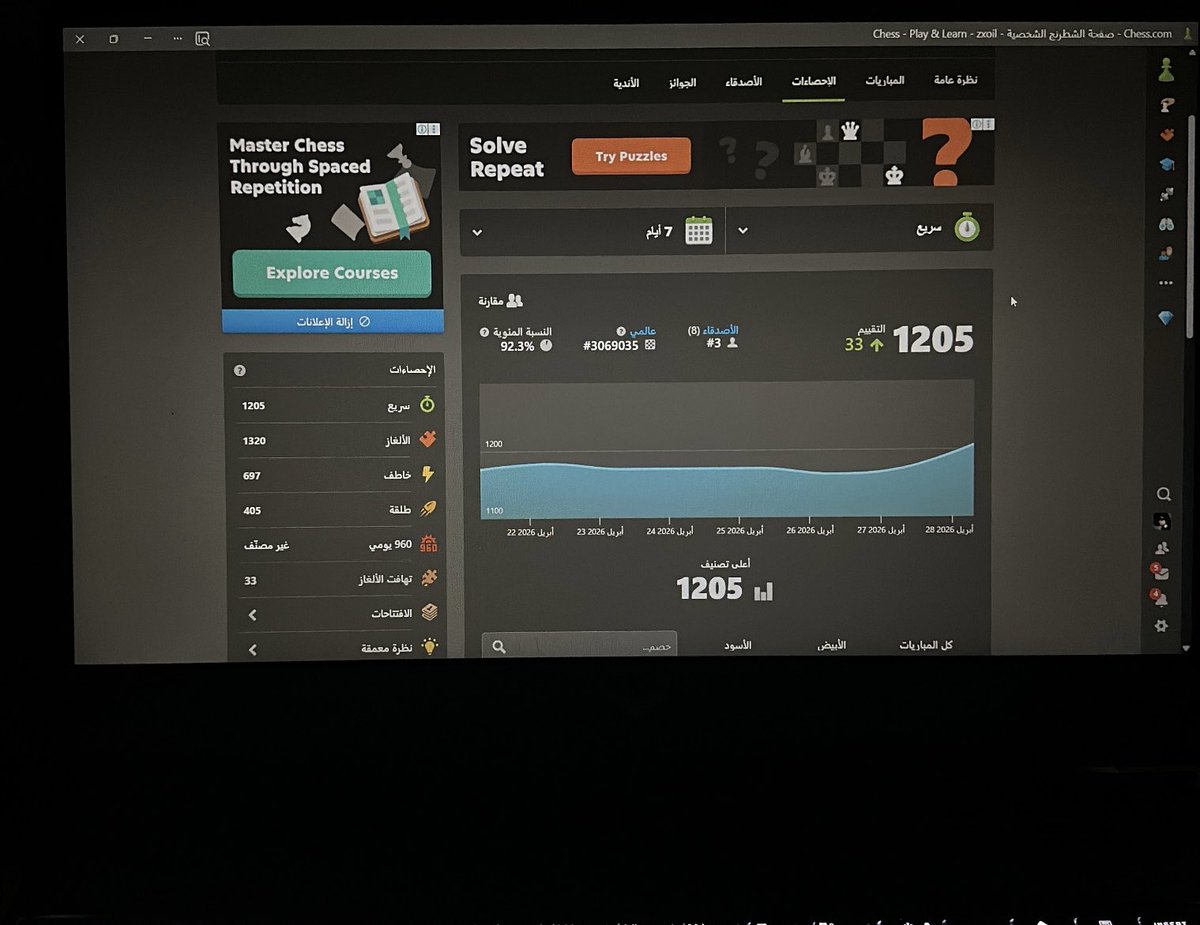Open the سريع time control dropdown

click(859, 230)
